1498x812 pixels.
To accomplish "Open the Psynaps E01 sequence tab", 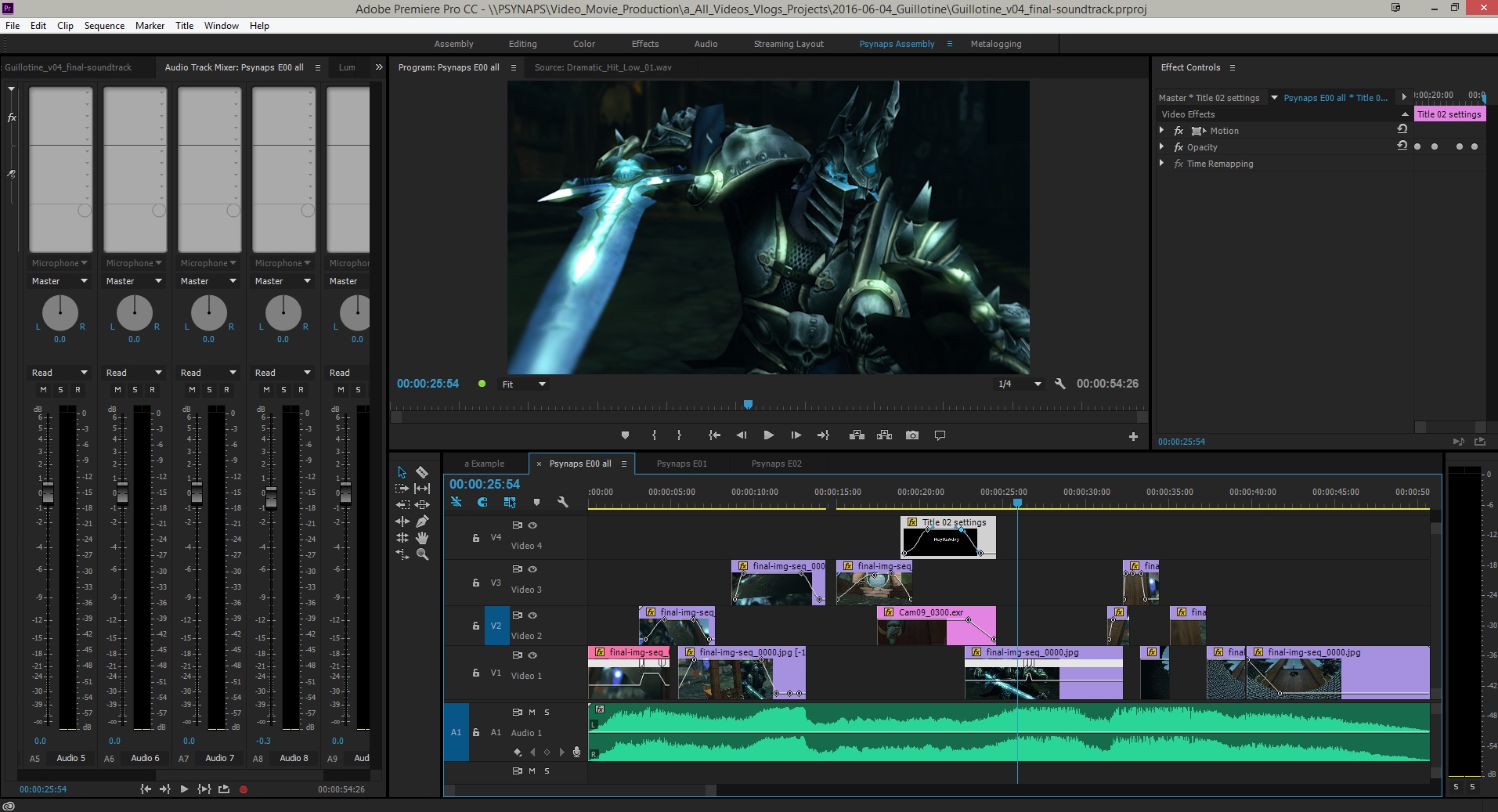I will [681, 464].
